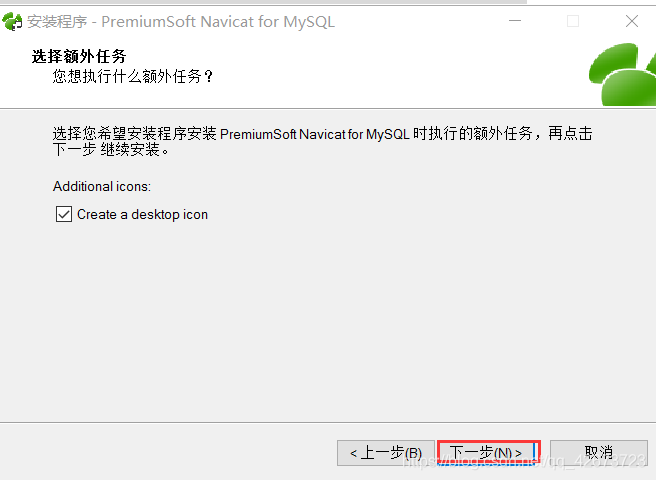Close the Navicat for MySQL installer
656x480 pixels.
[632, 21]
